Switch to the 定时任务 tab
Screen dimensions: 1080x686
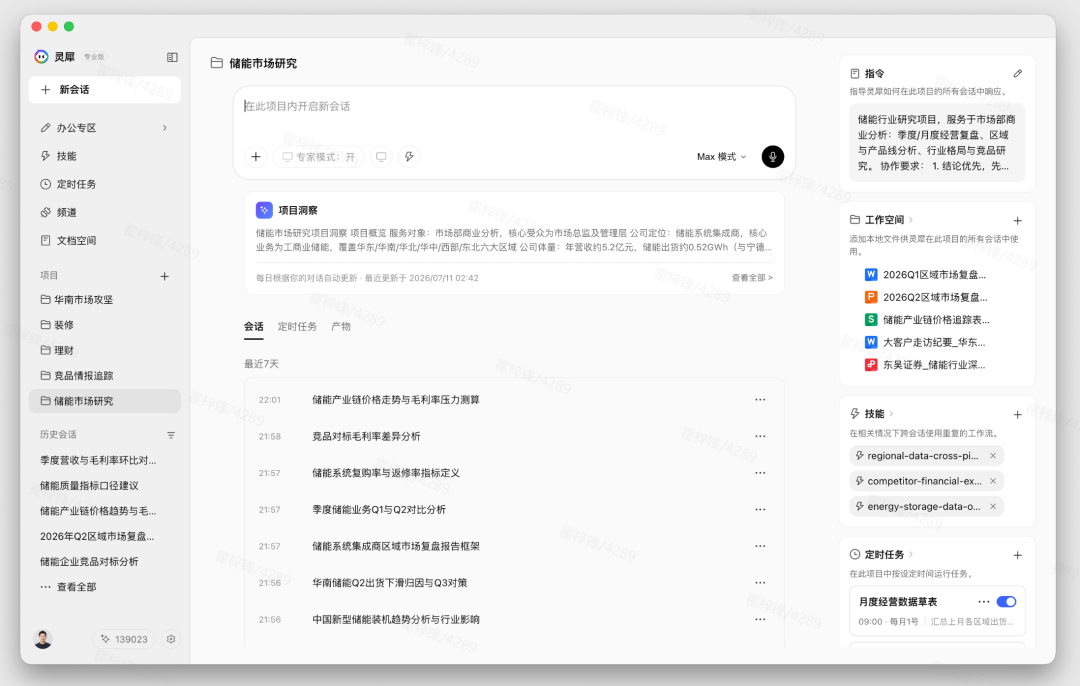297,326
